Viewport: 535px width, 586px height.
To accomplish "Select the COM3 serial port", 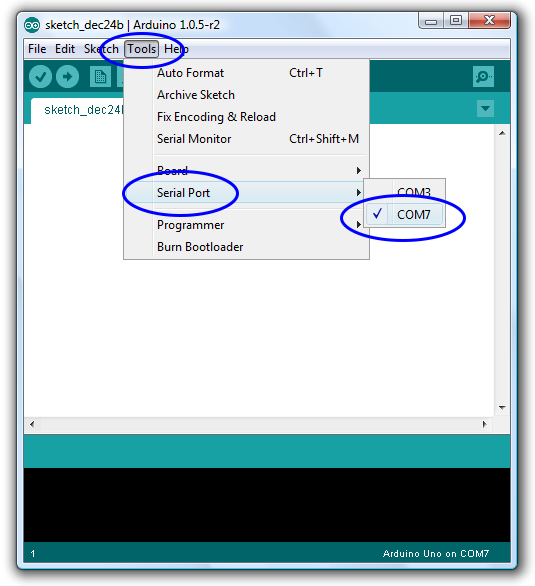I will 405,192.
